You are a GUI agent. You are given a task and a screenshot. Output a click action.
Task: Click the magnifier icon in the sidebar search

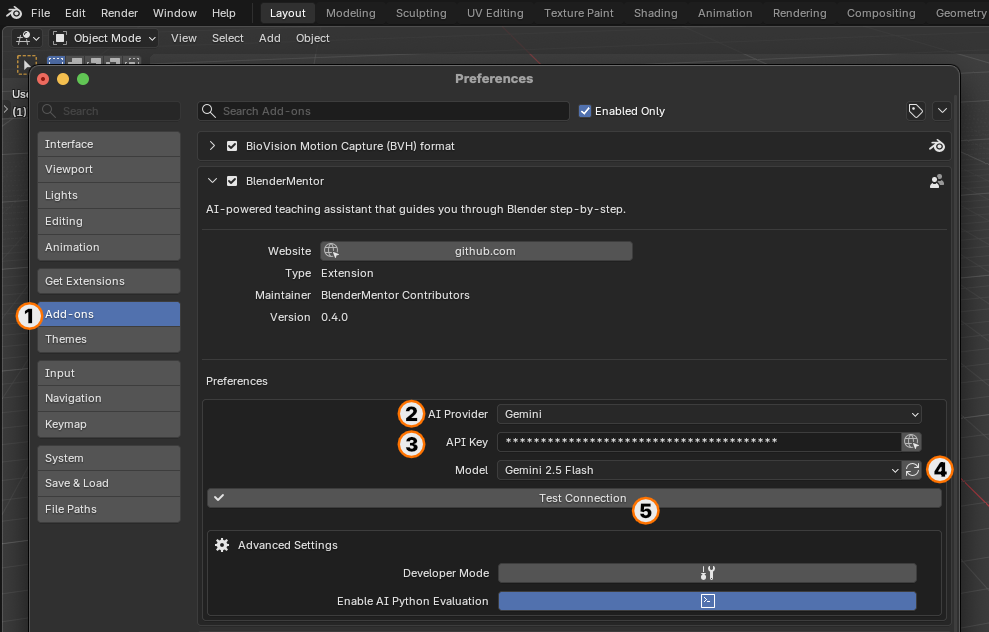pos(48,111)
